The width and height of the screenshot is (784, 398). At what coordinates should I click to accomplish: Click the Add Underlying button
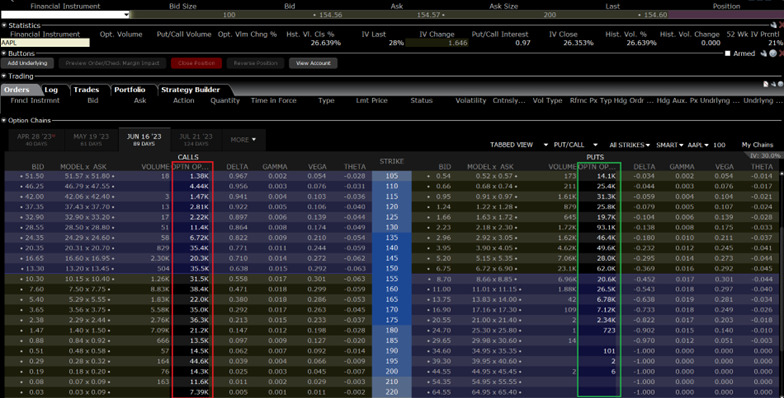click(x=27, y=64)
